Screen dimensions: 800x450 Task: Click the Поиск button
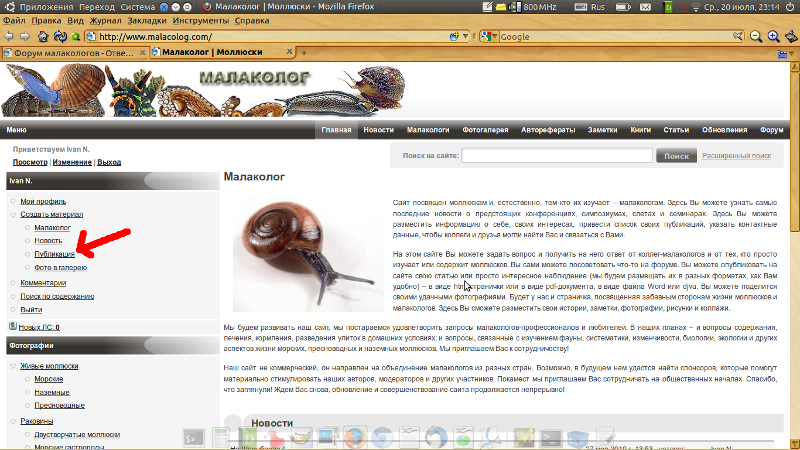click(x=676, y=156)
